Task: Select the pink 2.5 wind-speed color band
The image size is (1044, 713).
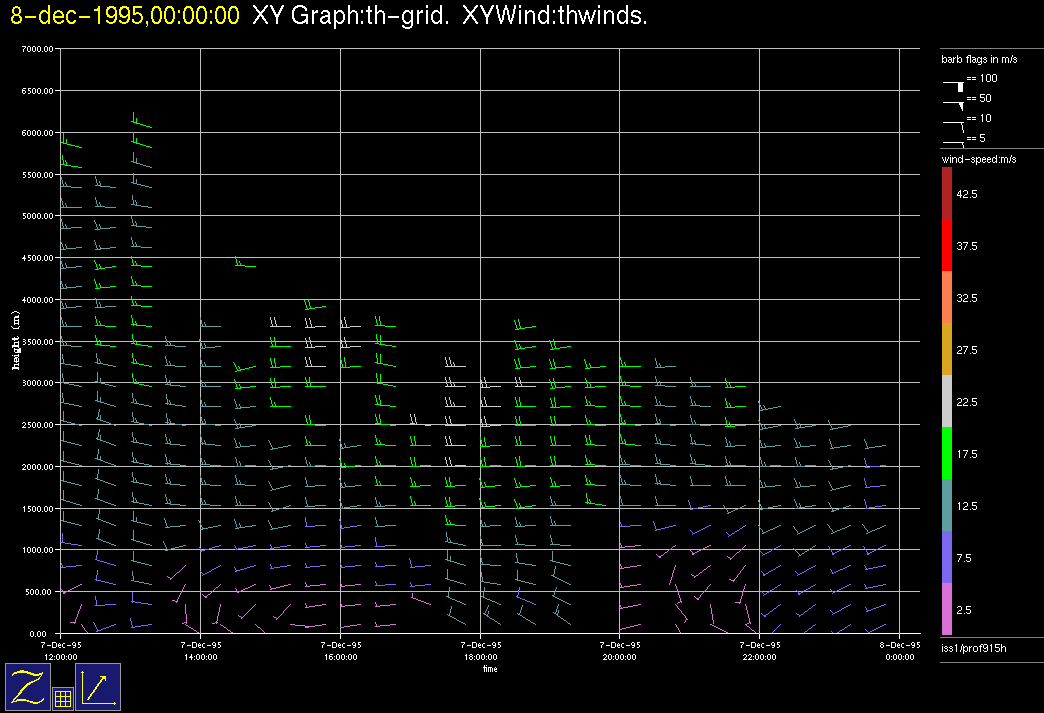Action: tap(946, 609)
